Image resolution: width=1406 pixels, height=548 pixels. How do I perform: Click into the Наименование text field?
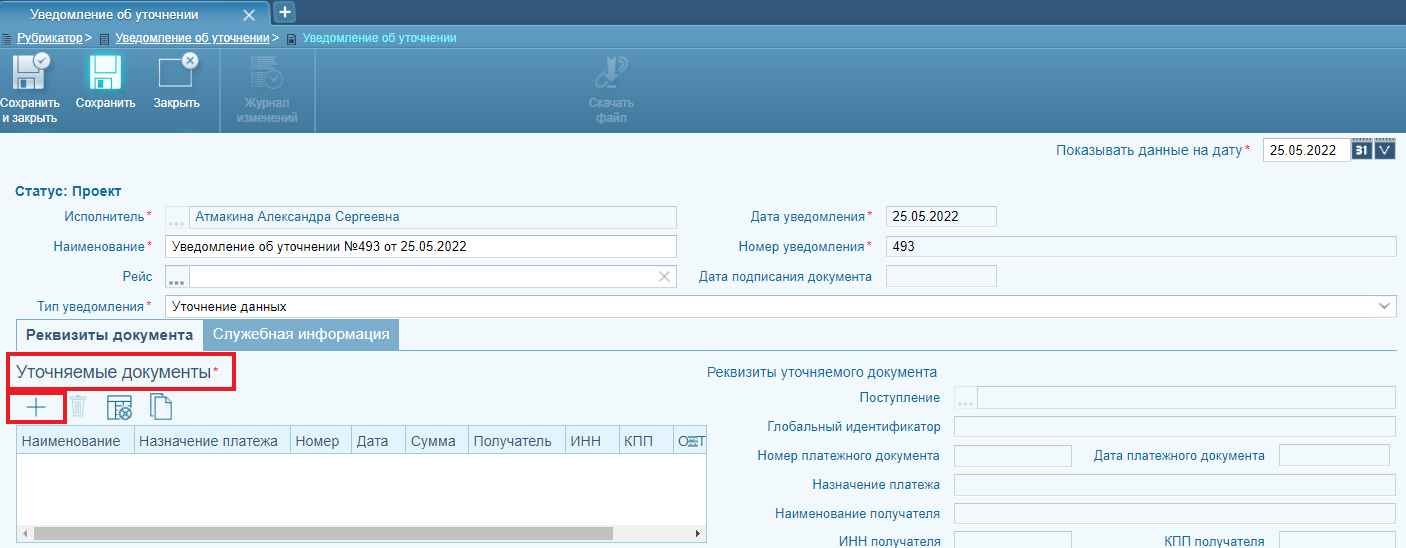(x=420, y=246)
